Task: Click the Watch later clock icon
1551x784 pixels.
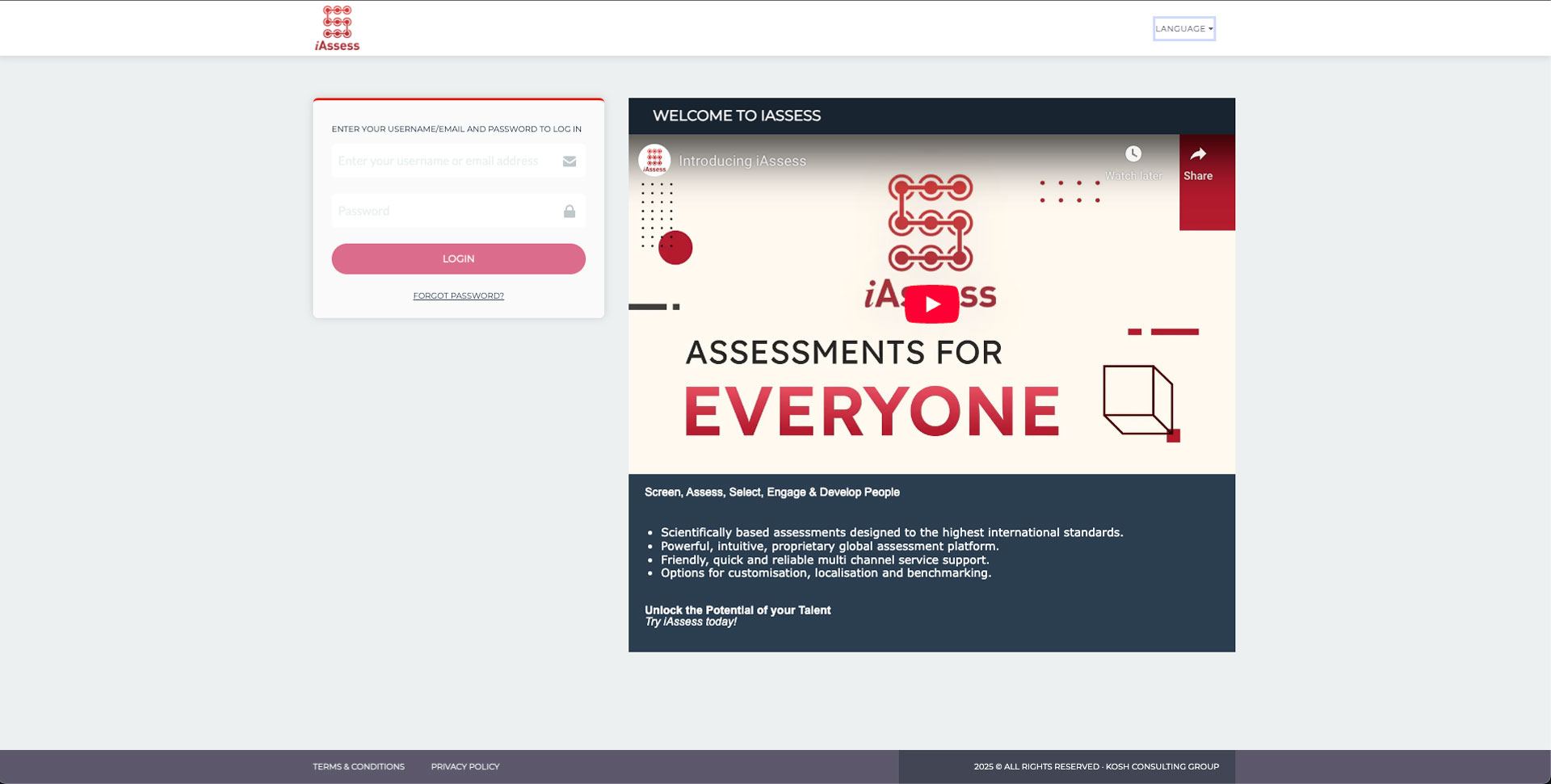Action: [x=1133, y=153]
